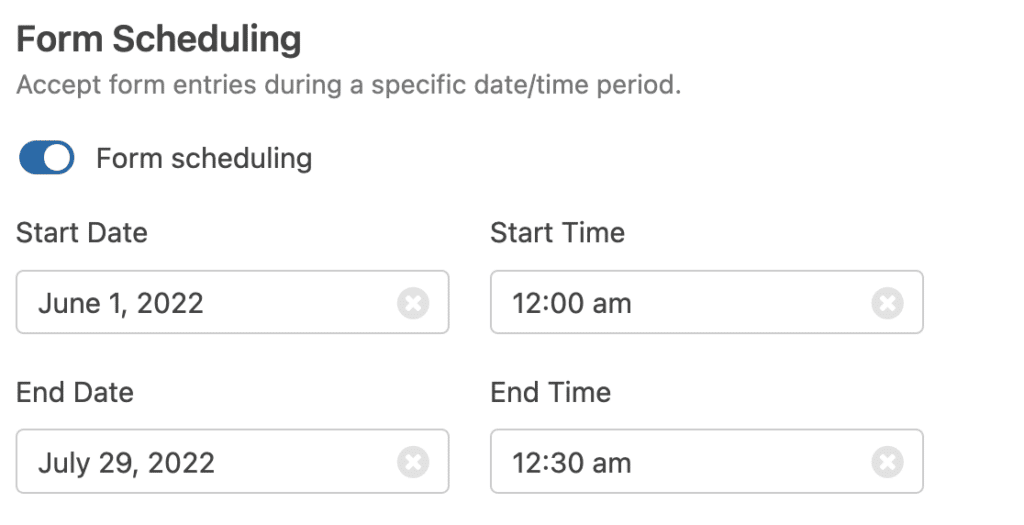Click the "Form Scheduling" section heading
The image size is (1024, 525).
pyautogui.click(x=159, y=40)
